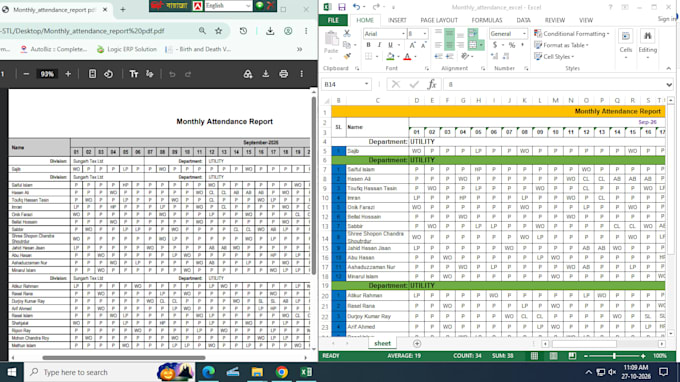The width and height of the screenshot is (680, 382).
Task: Collapse the Excel ribbon
Action: point(668,69)
